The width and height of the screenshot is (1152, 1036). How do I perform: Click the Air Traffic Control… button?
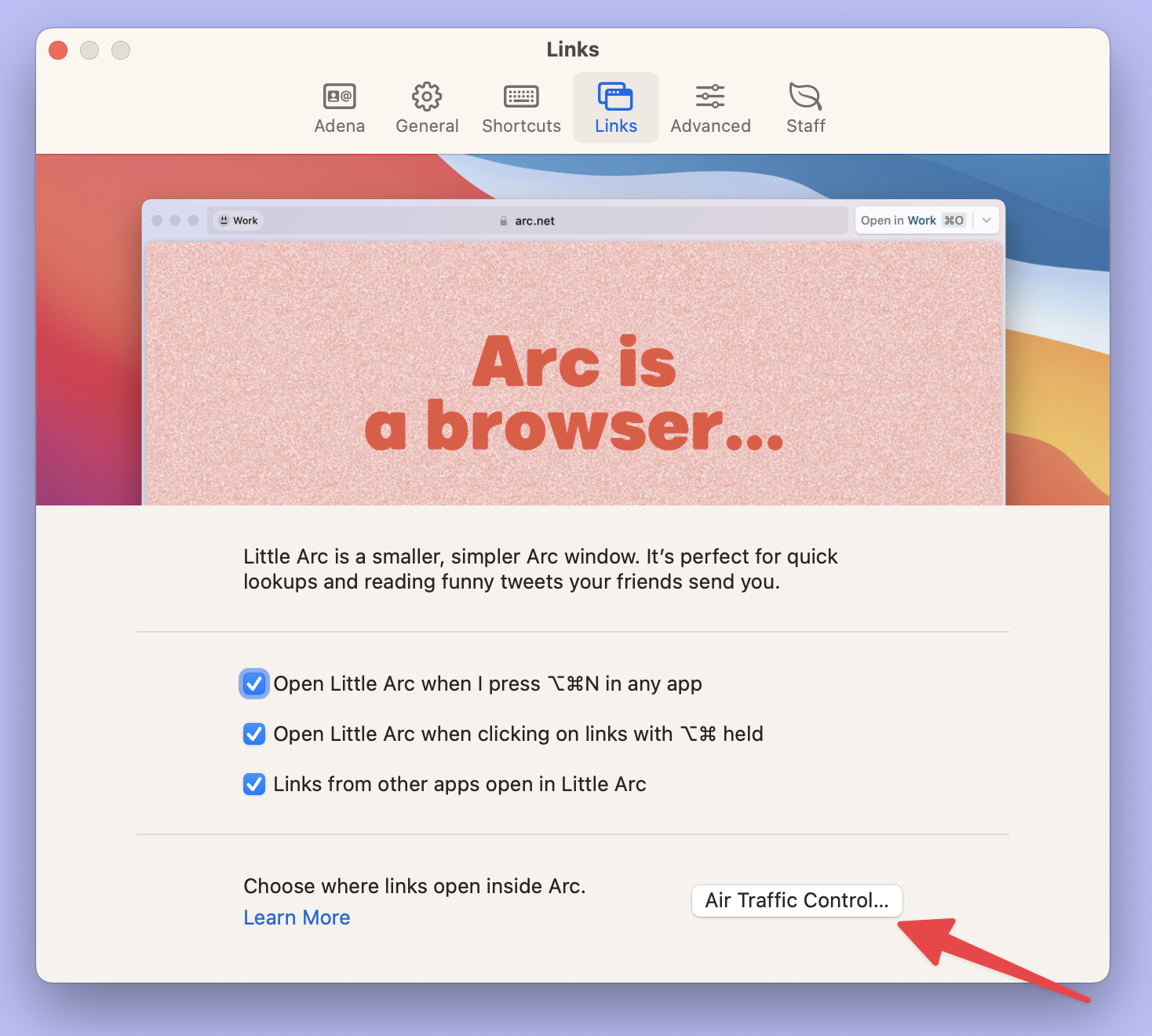(x=797, y=900)
